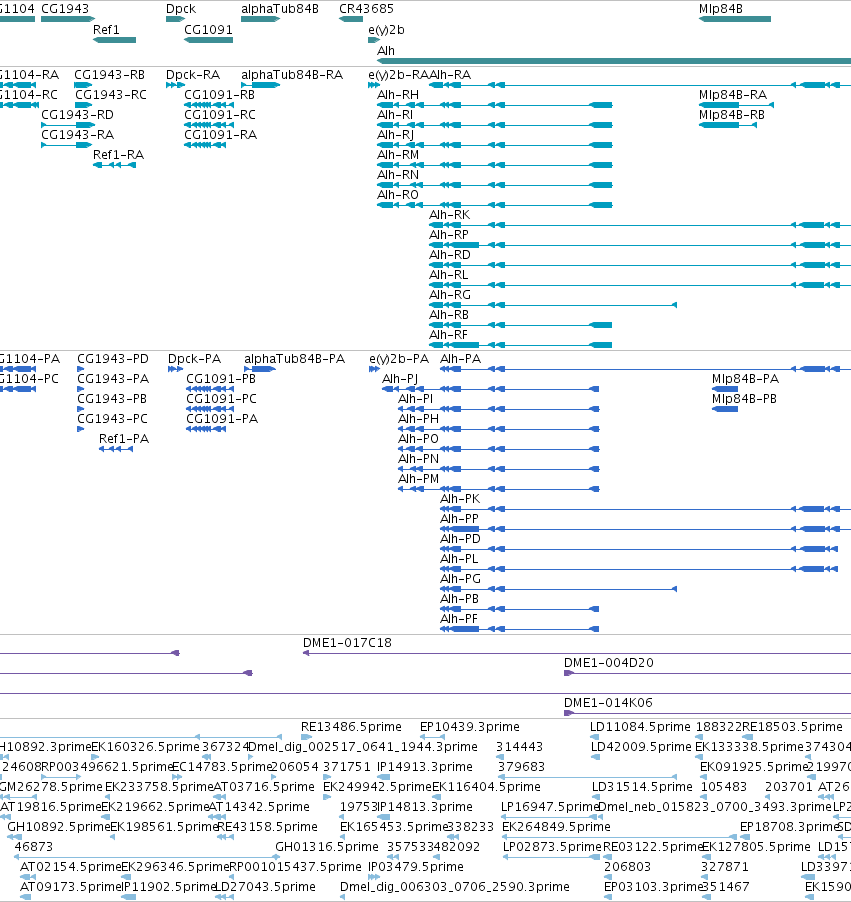Open the Alh-RH transcript

point(495,105)
